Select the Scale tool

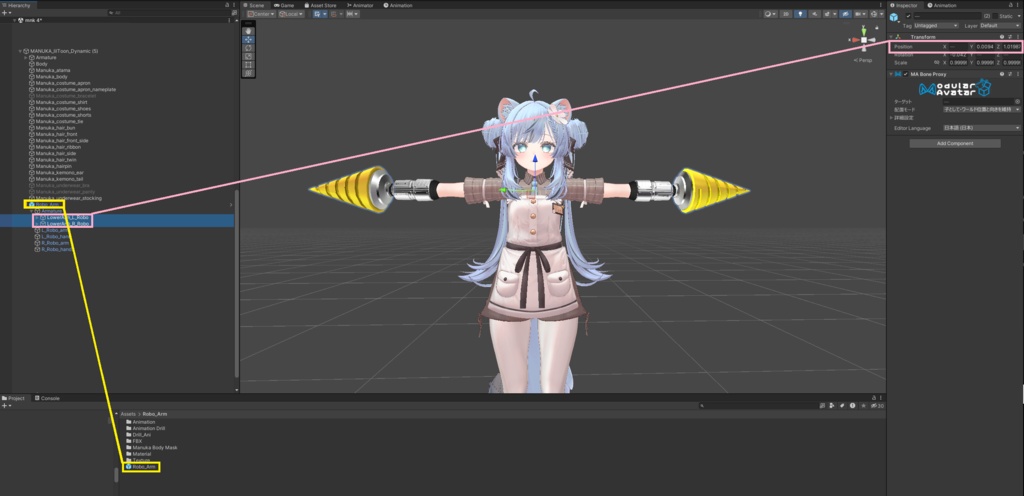point(248,56)
